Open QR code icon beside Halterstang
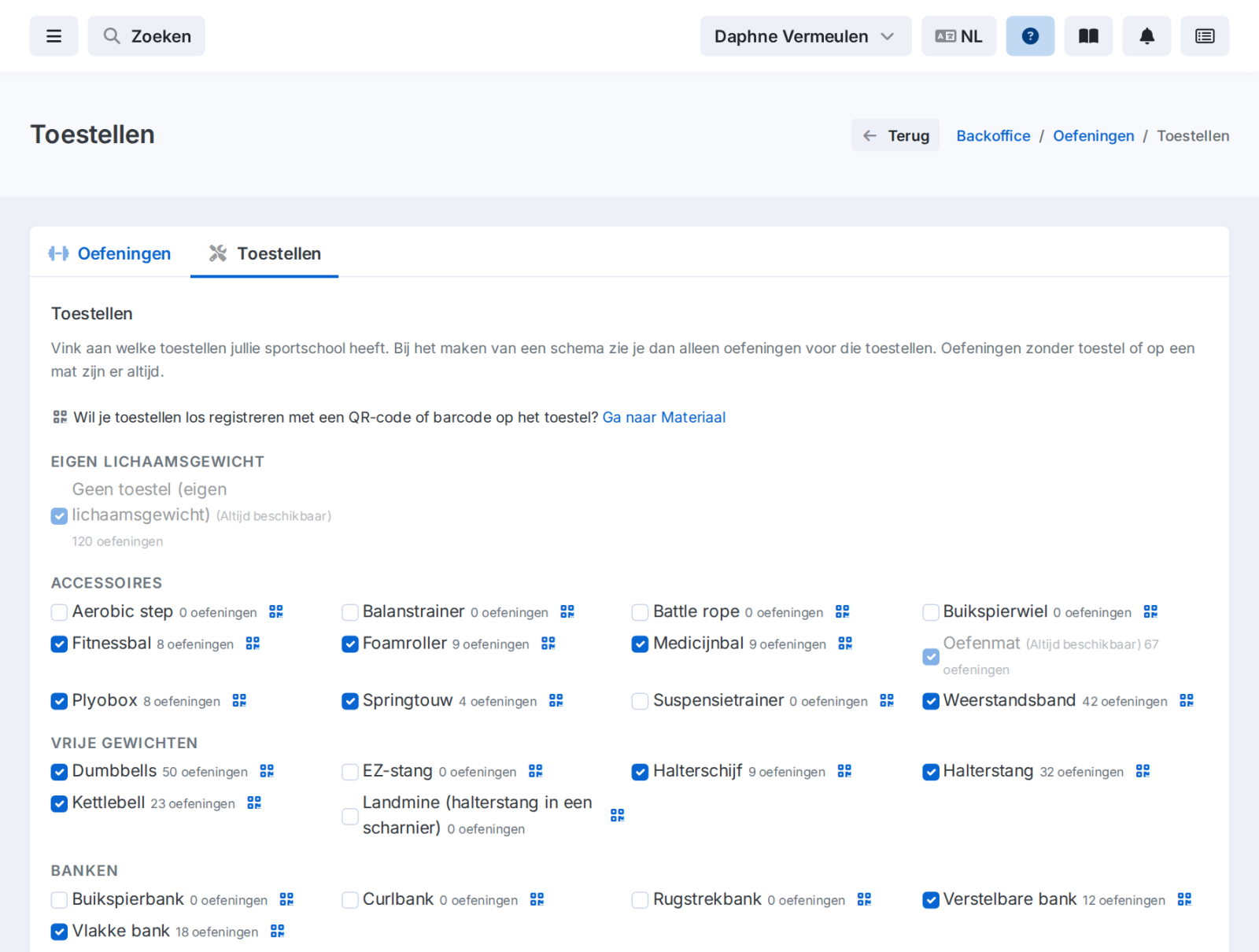The width and height of the screenshot is (1259, 952). [x=1143, y=772]
